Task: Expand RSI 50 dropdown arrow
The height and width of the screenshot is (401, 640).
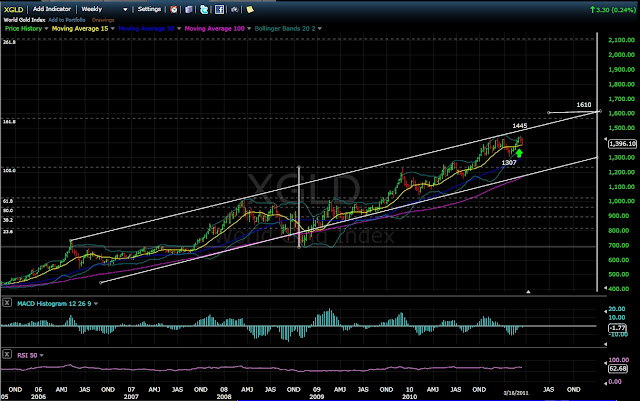Action: coord(41,355)
